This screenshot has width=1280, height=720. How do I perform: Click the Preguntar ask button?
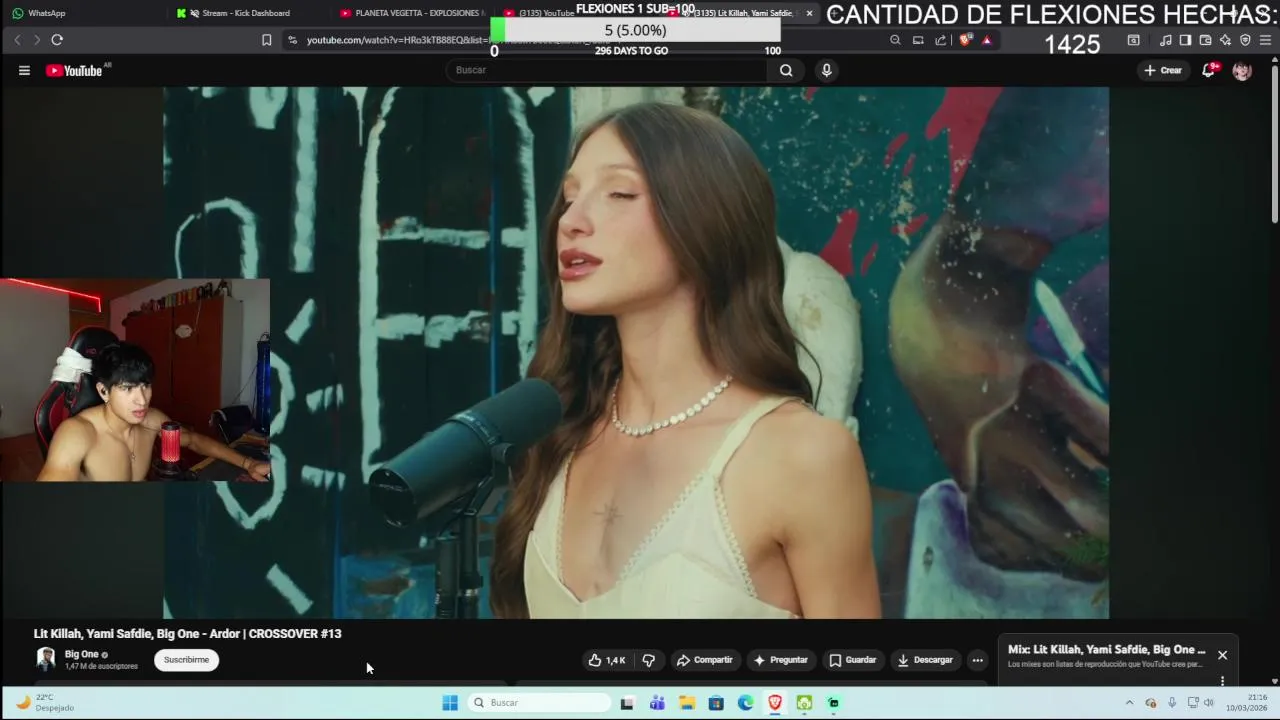780,660
